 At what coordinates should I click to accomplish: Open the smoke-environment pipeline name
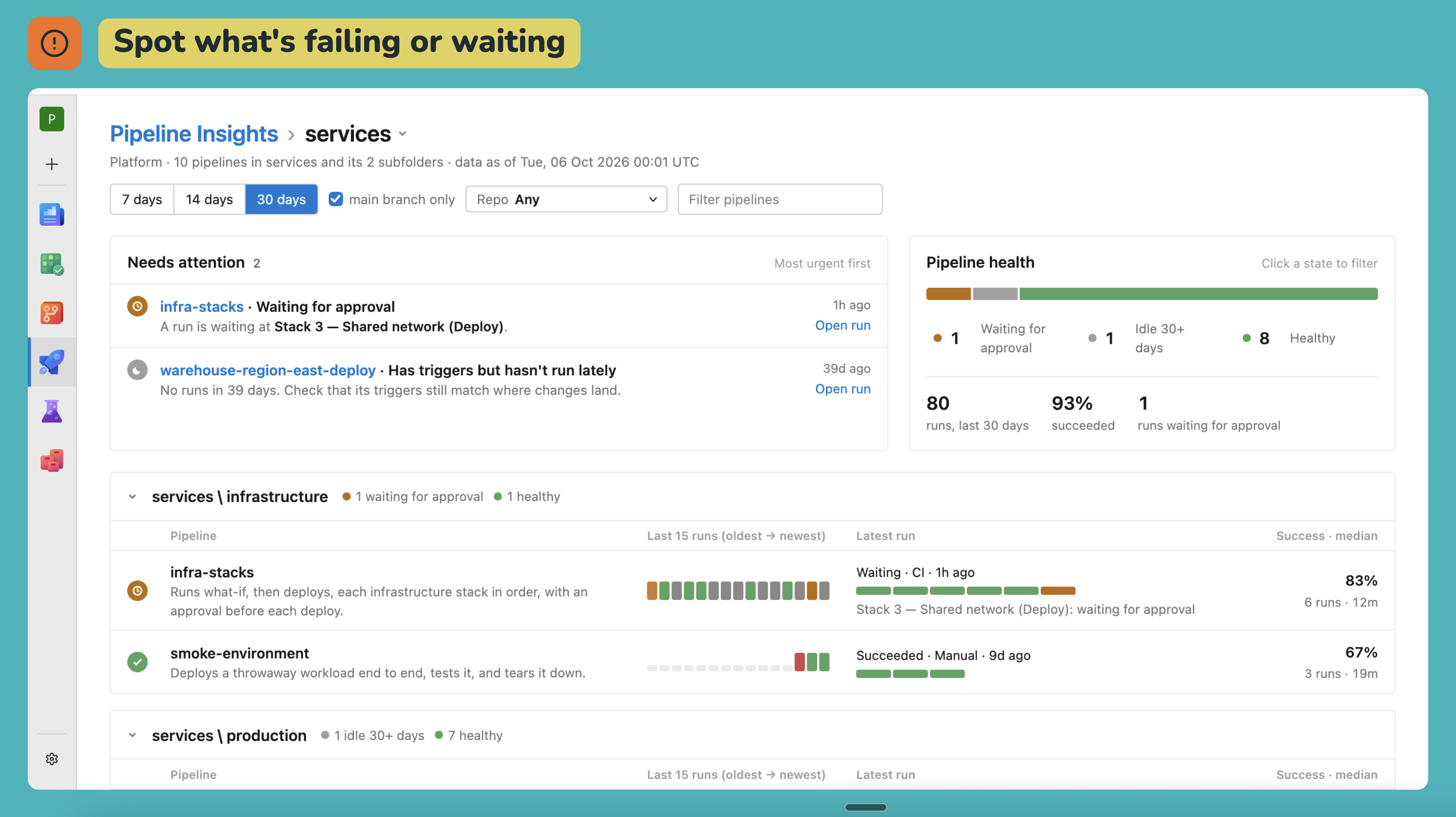239,653
